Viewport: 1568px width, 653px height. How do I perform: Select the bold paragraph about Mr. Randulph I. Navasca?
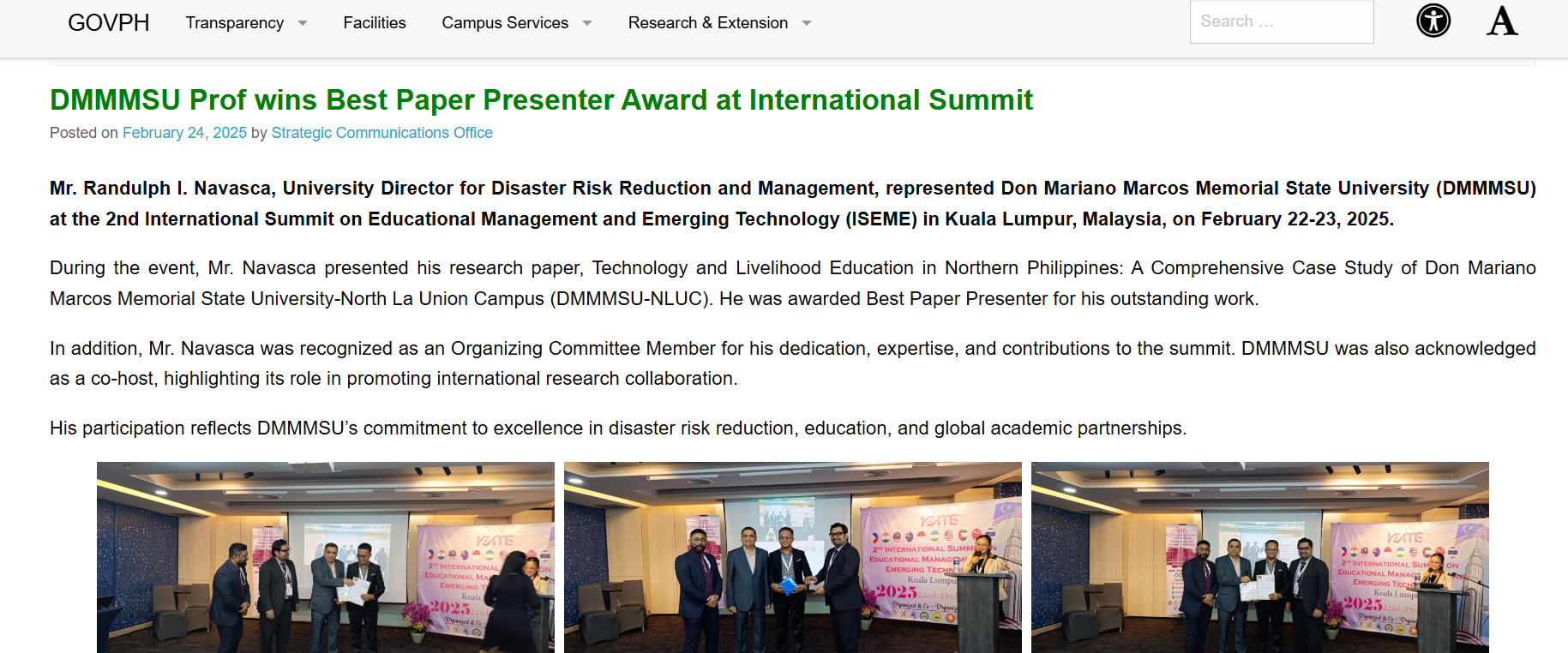click(793, 204)
